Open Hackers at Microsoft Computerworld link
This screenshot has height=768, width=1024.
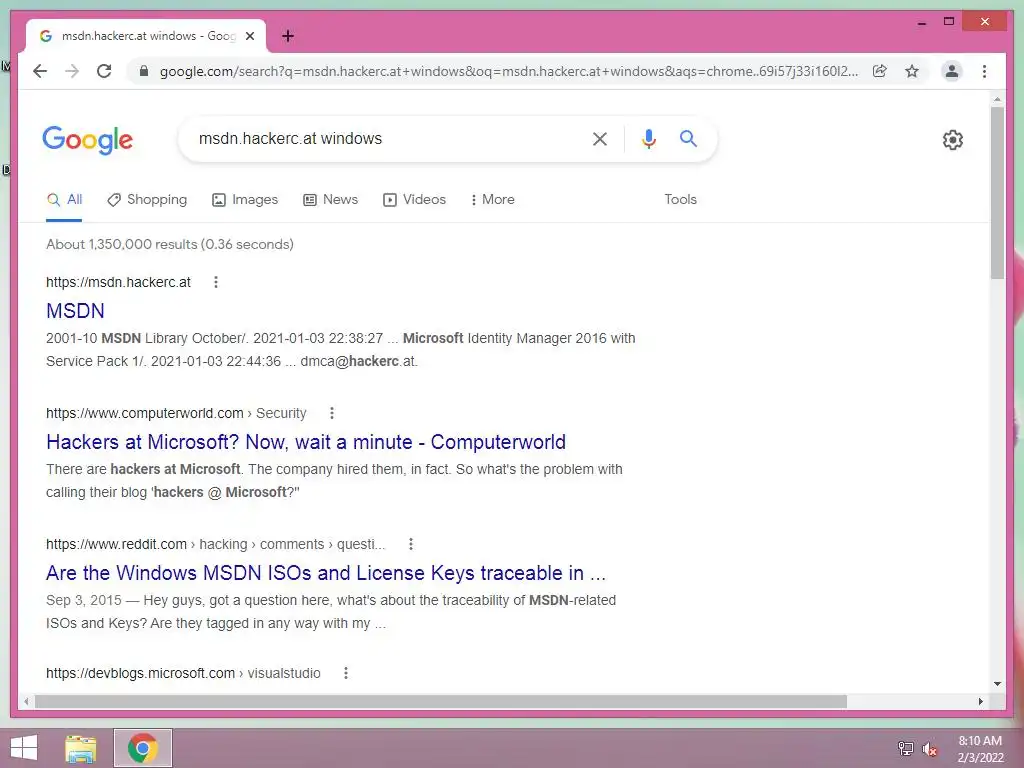coord(306,442)
